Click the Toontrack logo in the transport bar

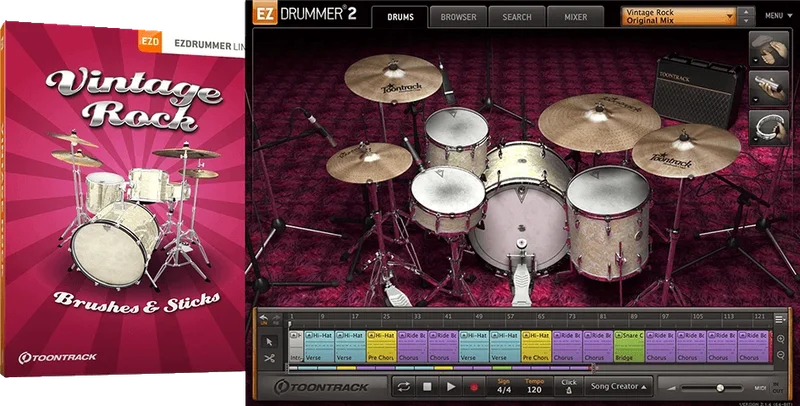(321, 387)
